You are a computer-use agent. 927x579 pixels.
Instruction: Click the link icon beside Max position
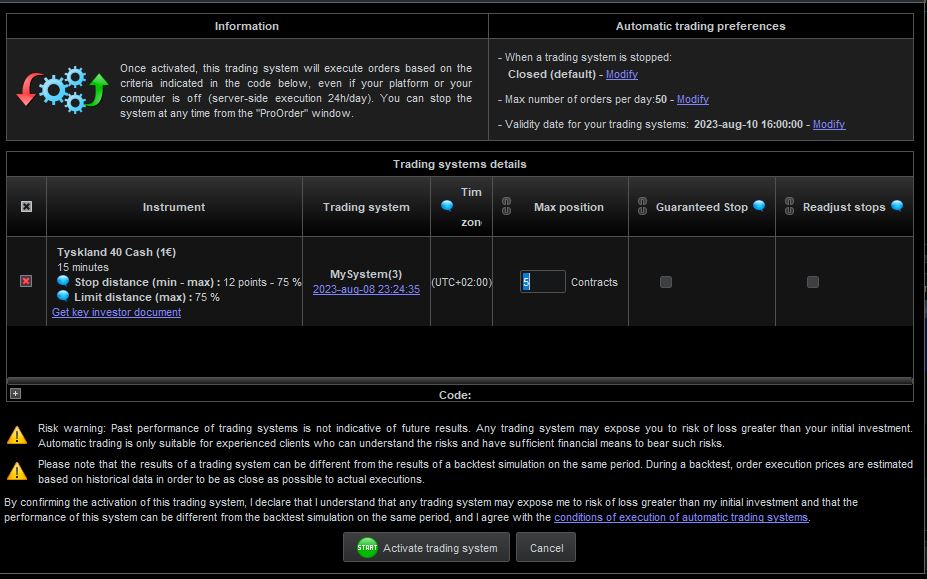point(507,206)
